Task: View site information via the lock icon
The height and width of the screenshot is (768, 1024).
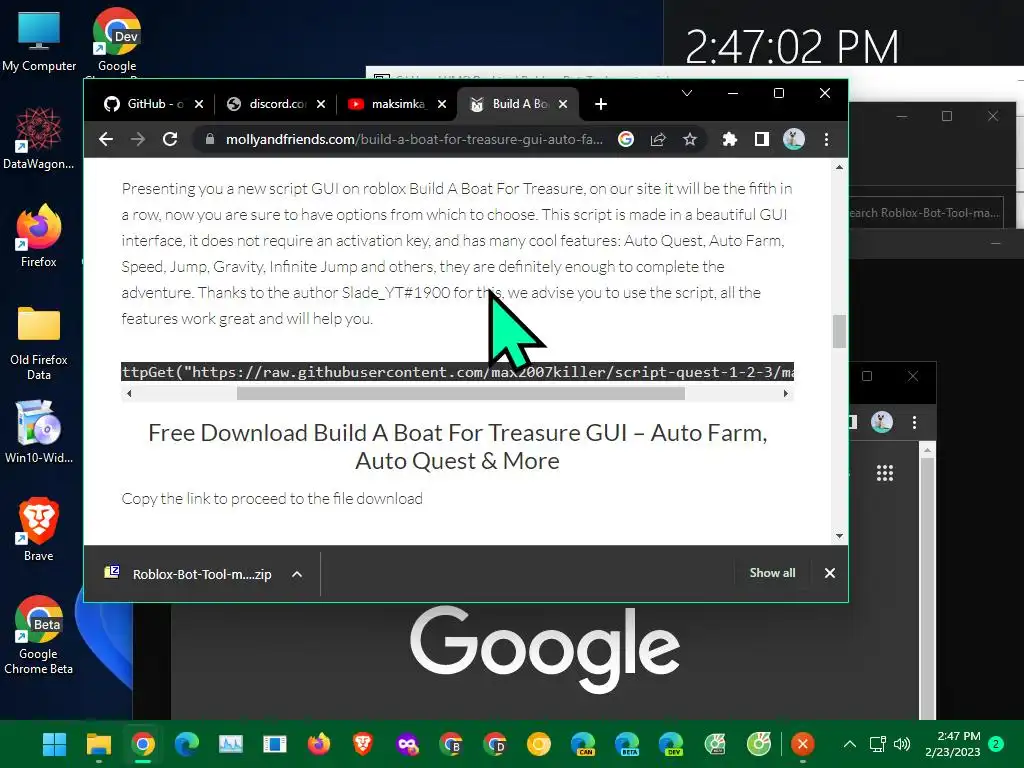Action: pyautogui.click(x=210, y=139)
